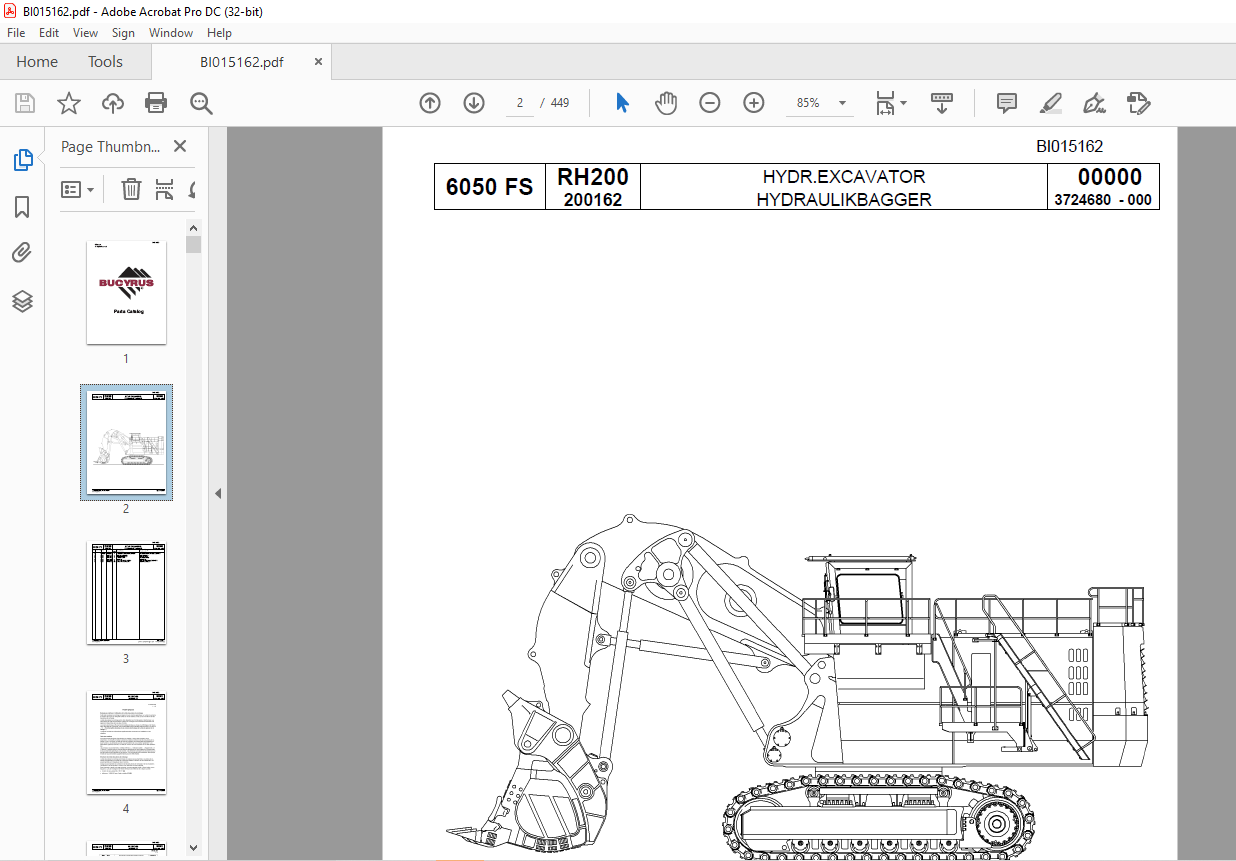Zoom in with the plus icon
This screenshot has height=861, width=1236.
[754, 103]
